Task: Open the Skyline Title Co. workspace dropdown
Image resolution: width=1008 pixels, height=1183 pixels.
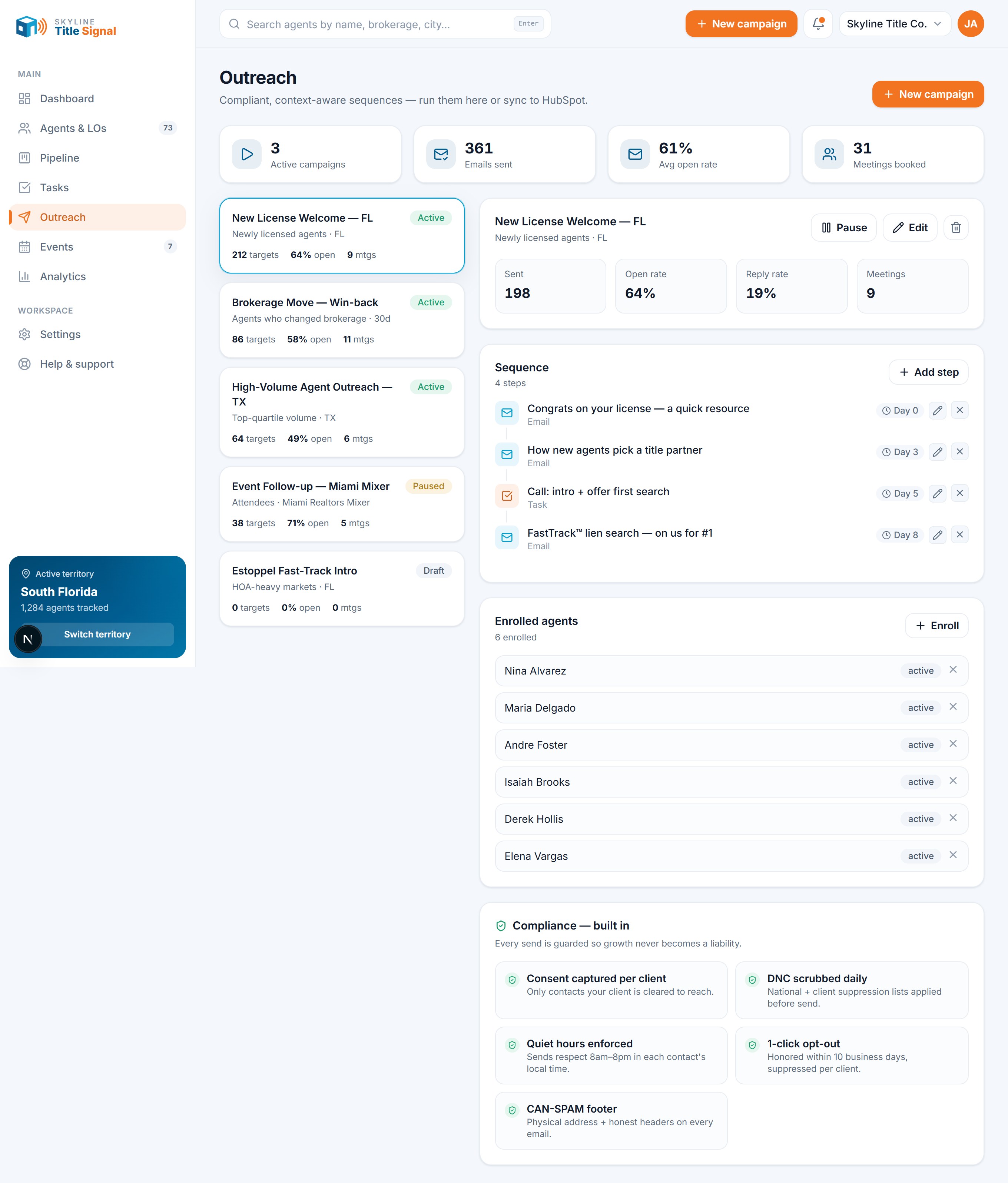Action: (894, 24)
